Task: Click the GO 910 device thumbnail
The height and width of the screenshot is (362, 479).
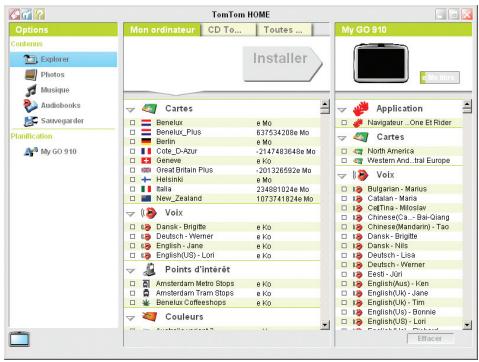Action: (x=381, y=63)
